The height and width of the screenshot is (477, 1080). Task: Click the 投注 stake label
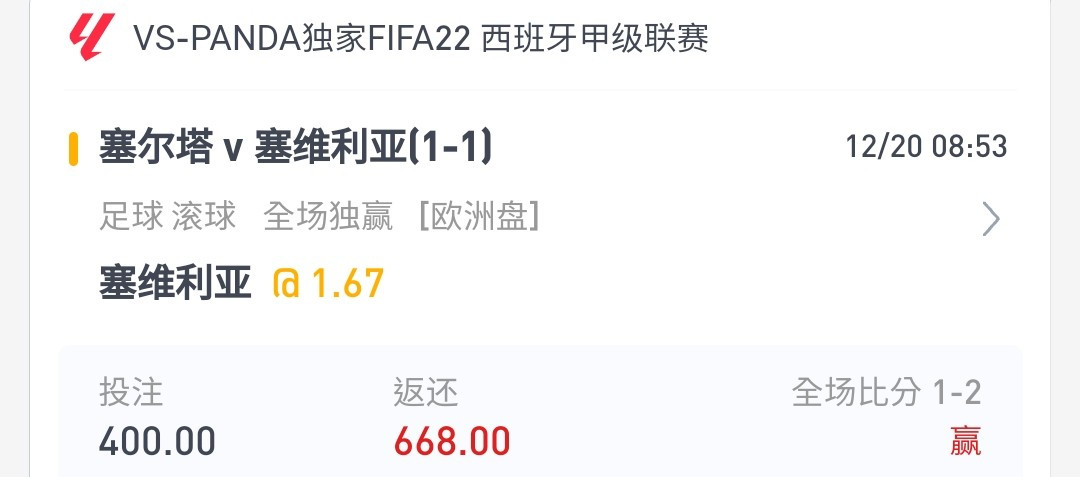(131, 393)
